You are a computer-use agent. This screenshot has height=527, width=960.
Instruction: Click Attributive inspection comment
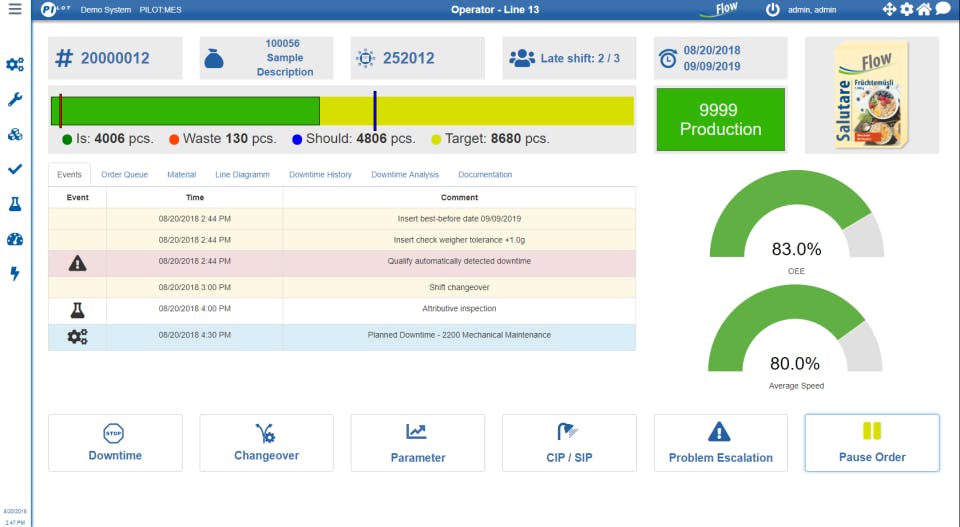459,308
